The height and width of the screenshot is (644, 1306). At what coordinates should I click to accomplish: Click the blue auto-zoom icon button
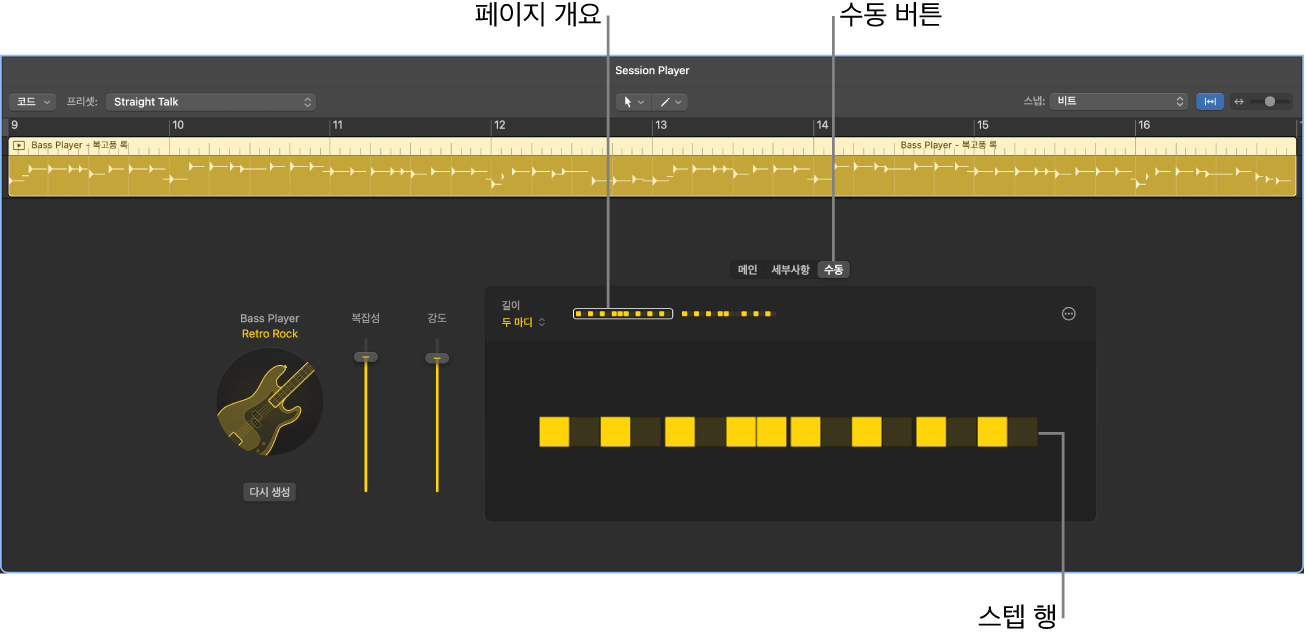click(x=1210, y=102)
